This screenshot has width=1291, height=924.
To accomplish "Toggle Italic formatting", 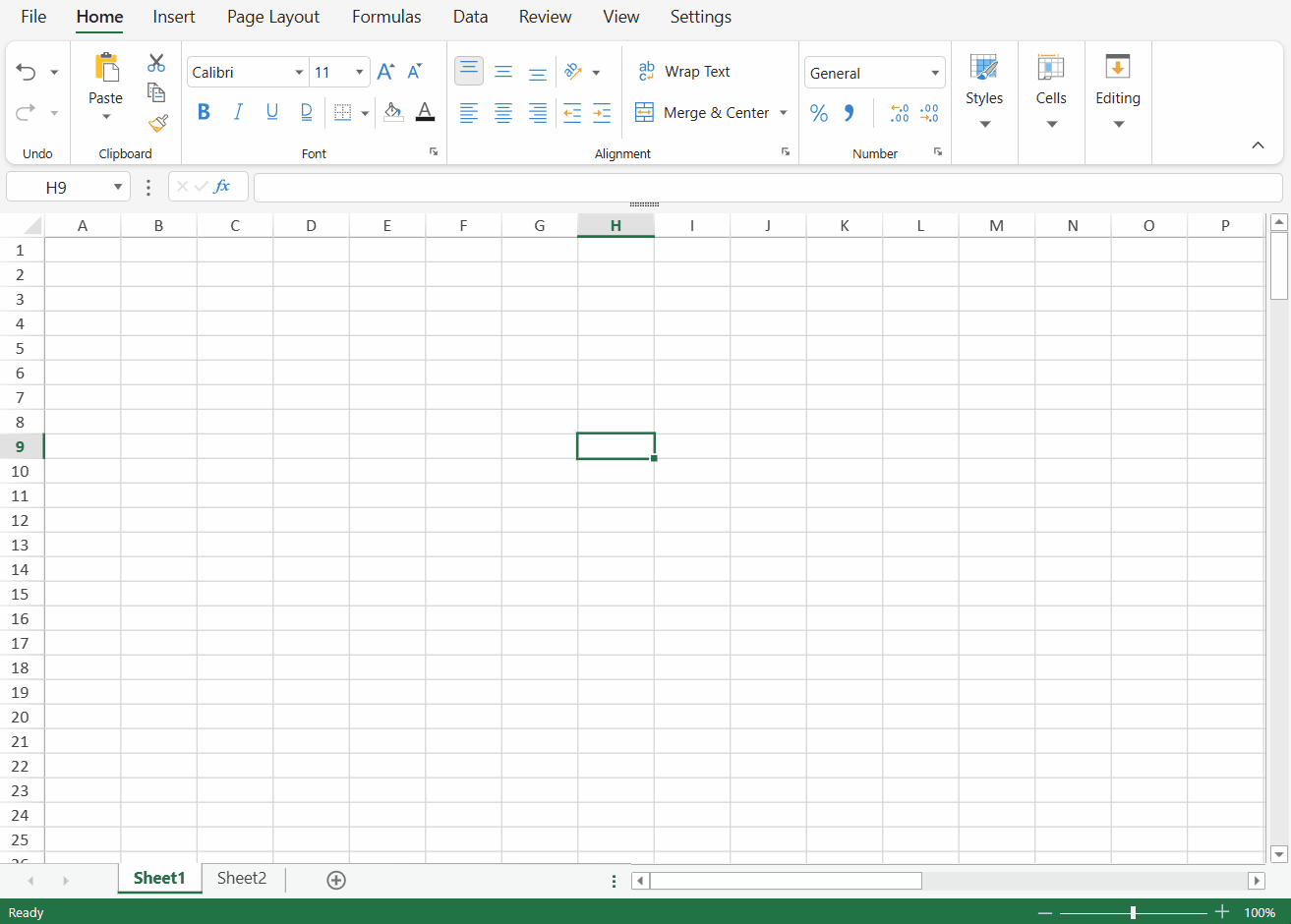I will point(238,112).
